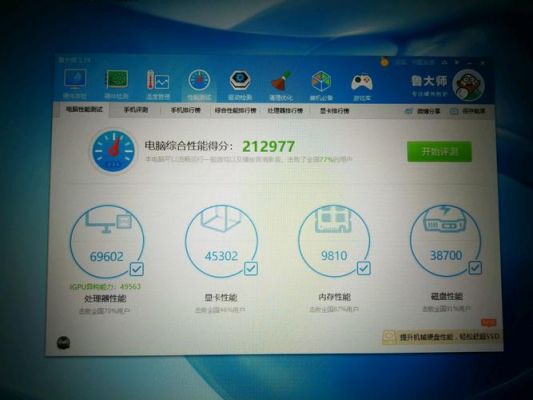Viewport: 533px width, 400px height.
Task: Click the 电脑综合性能得分 label
Action: point(189,146)
